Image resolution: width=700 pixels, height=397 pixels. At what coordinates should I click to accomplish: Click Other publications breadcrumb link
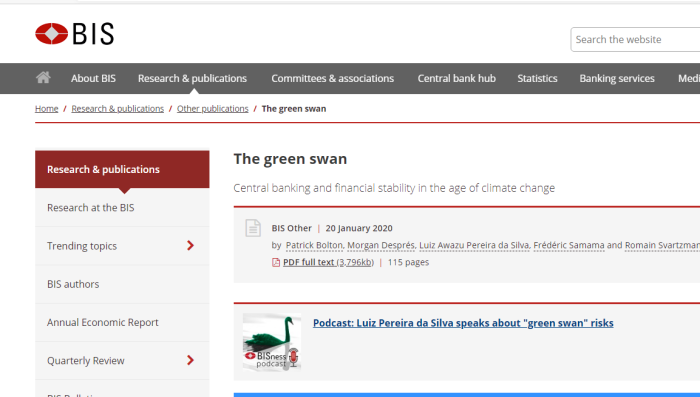tap(212, 109)
